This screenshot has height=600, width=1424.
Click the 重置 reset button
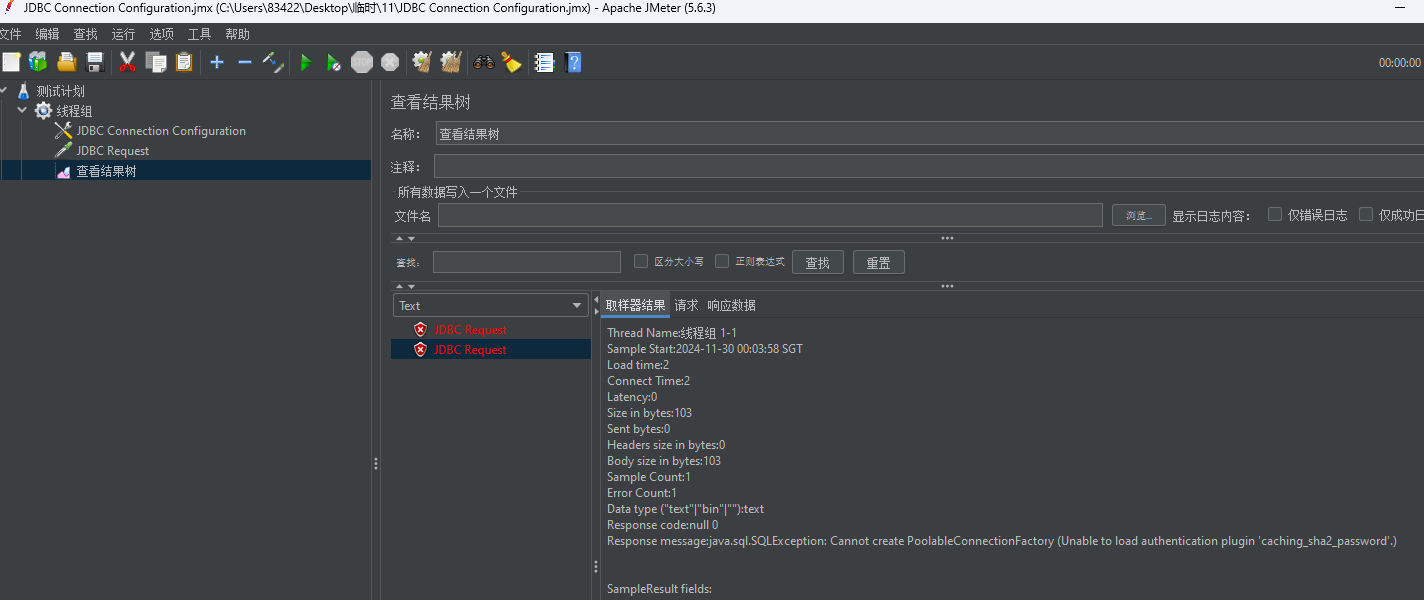[x=879, y=262]
